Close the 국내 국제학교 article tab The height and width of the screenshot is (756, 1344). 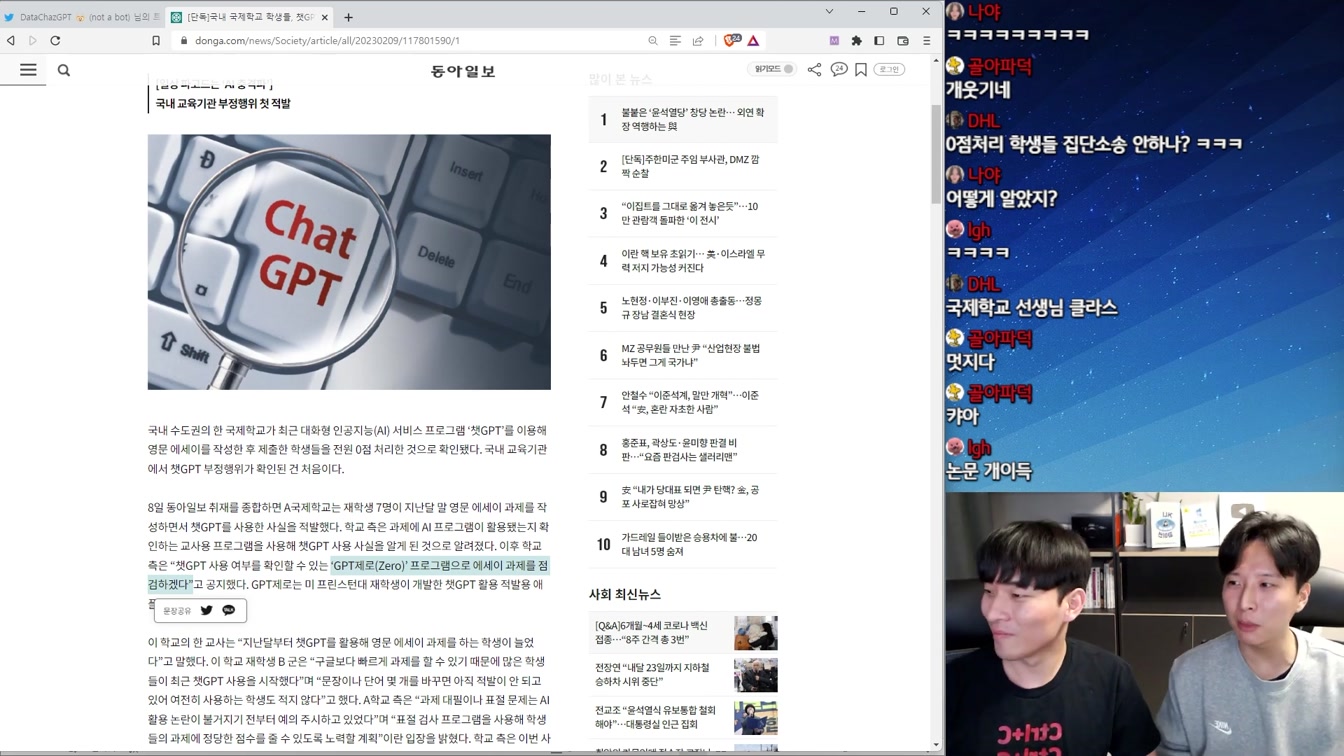(324, 17)
